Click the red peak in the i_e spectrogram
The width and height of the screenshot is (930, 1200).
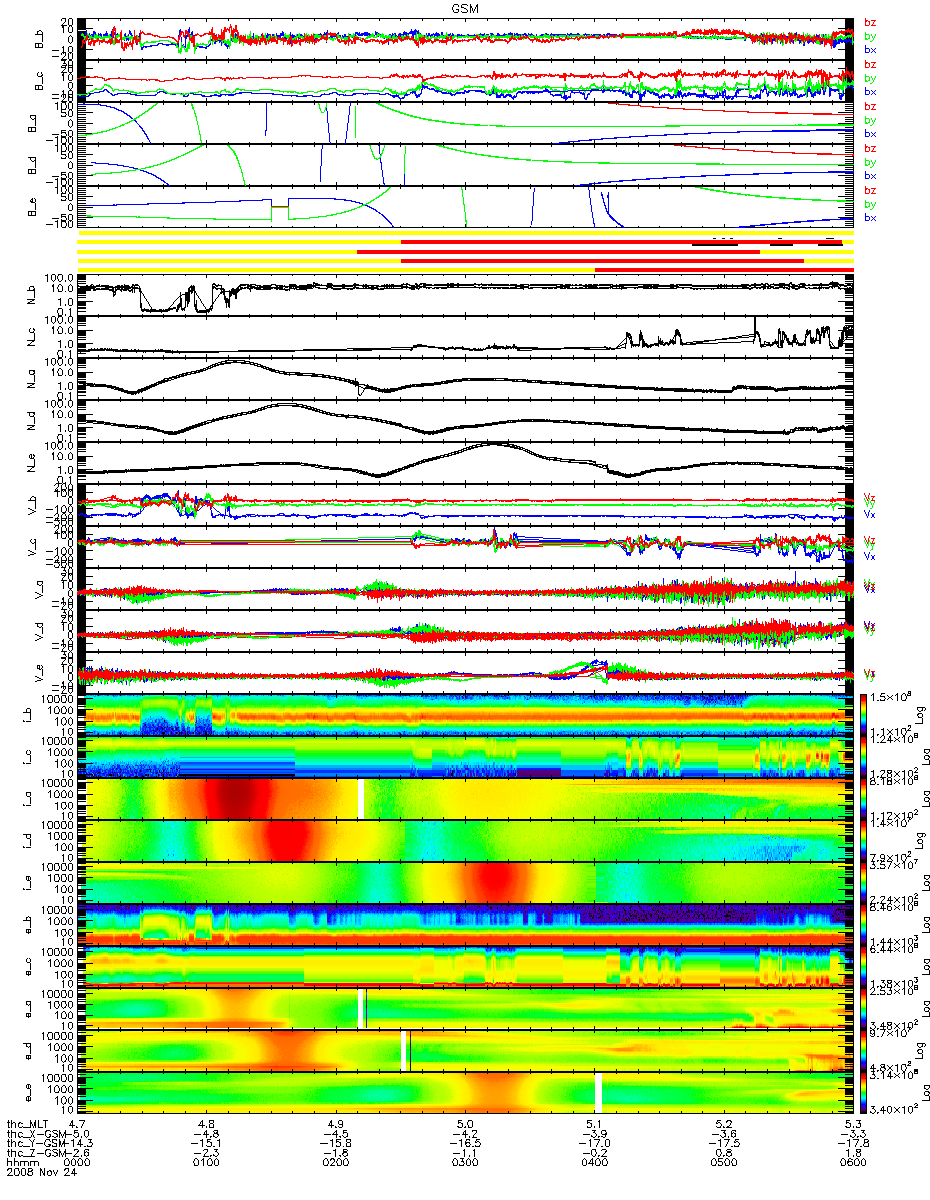point(496,882)
